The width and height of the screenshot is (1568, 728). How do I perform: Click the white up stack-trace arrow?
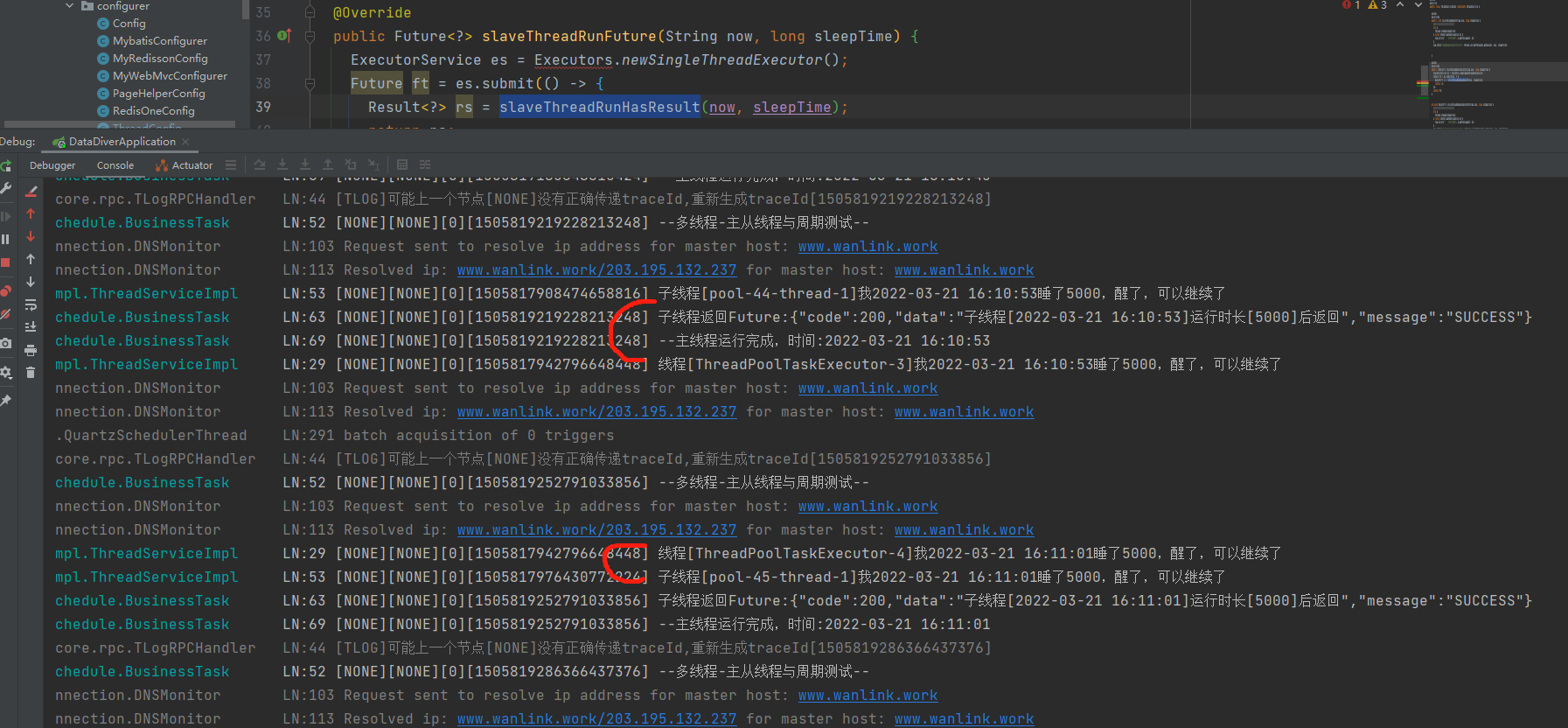click(31, 259)
